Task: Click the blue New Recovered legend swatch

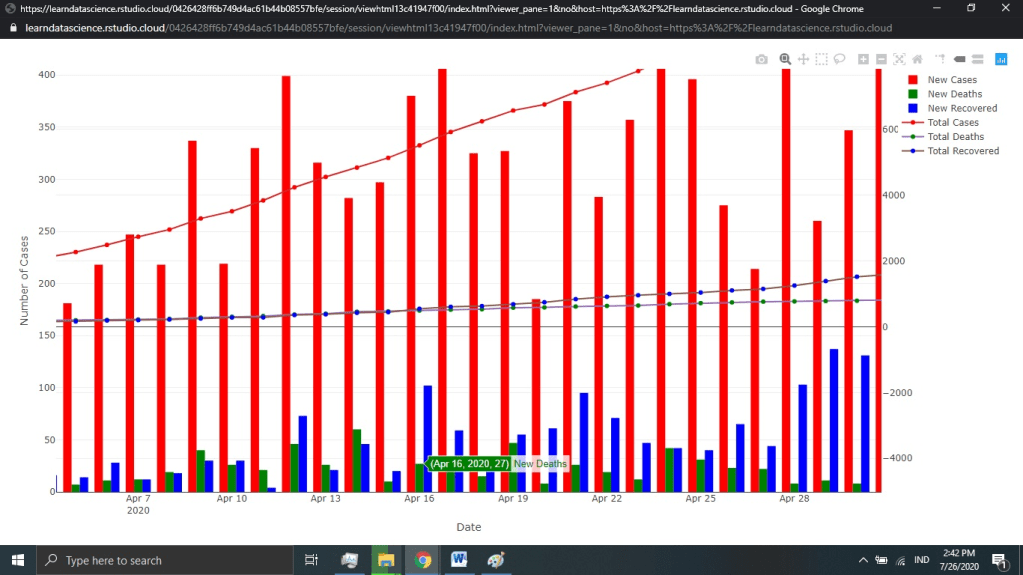Action: click(x=913, y=108)
